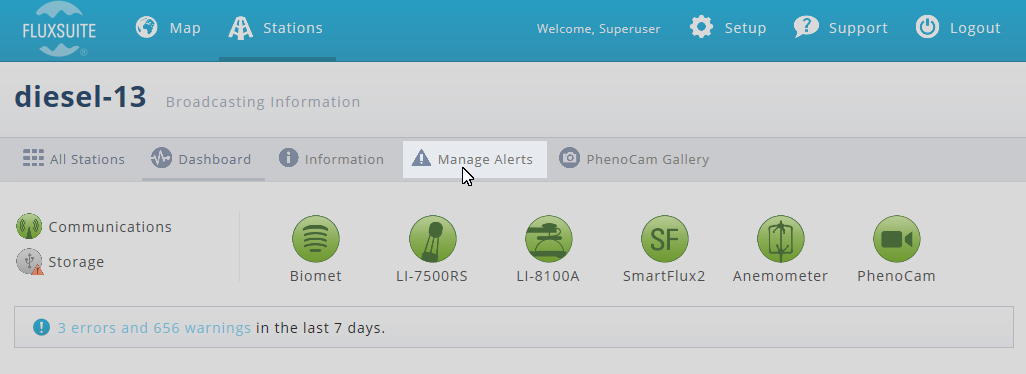Viewport: 1026px width, 374px height.
Task: Click the Setup gear icon
Action: point(701,27)
